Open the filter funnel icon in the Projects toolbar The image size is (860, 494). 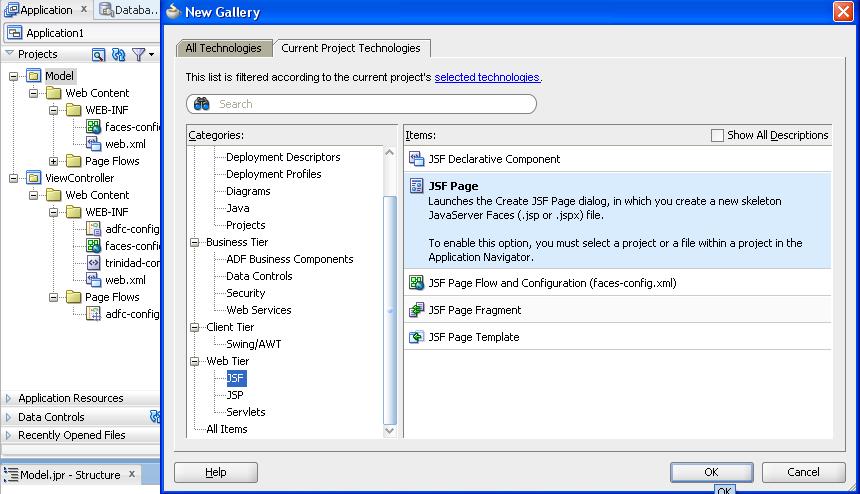[139, 54]
